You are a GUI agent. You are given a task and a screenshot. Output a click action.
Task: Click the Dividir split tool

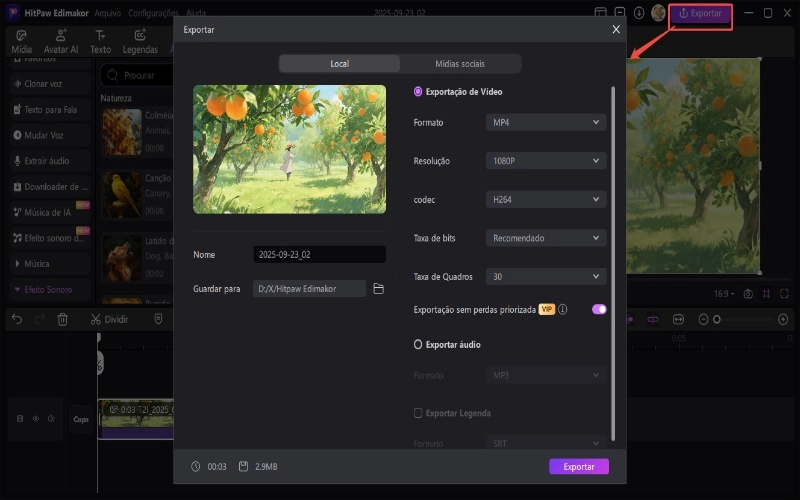click(109, 319)
